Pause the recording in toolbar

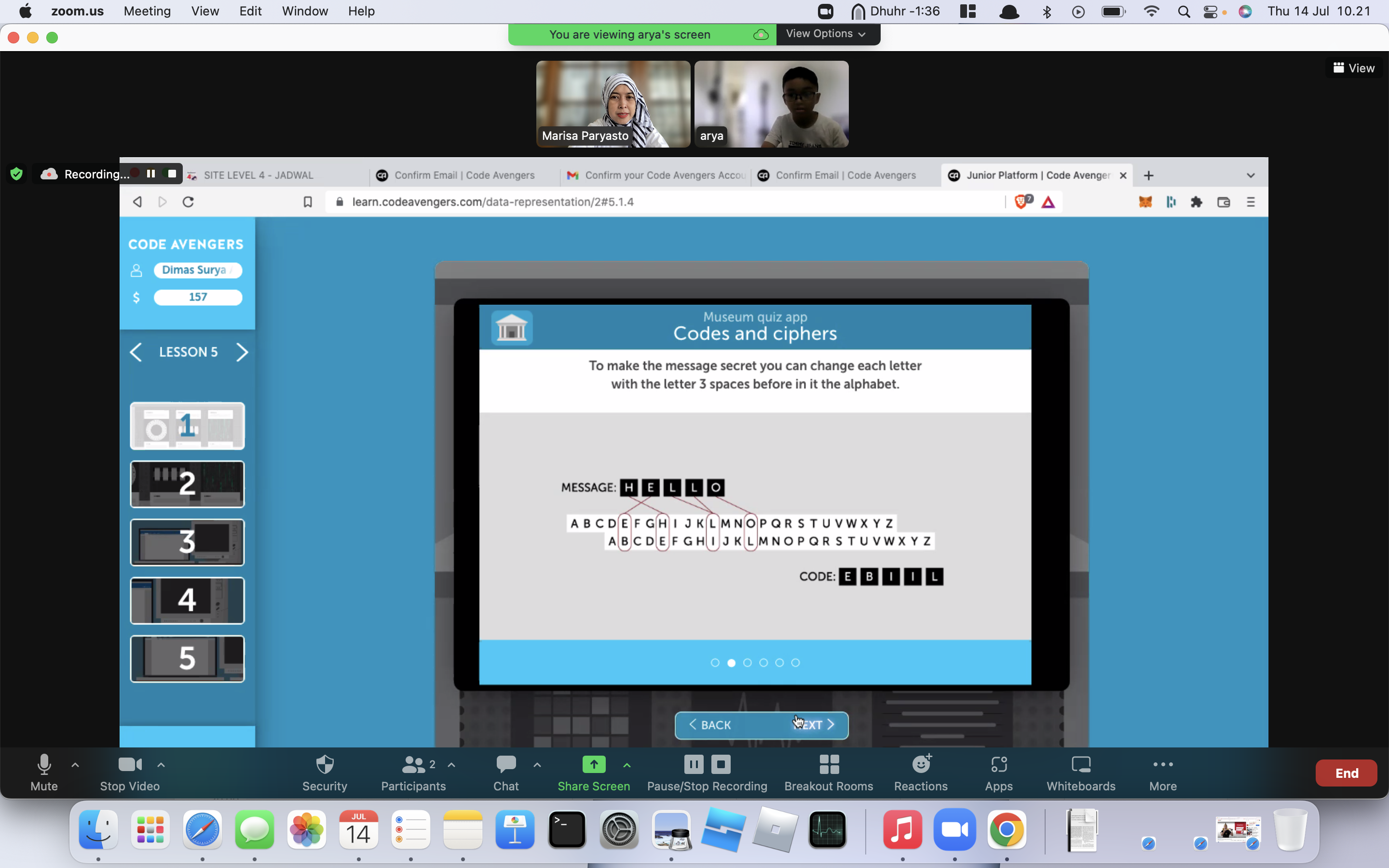coord(694,764)
